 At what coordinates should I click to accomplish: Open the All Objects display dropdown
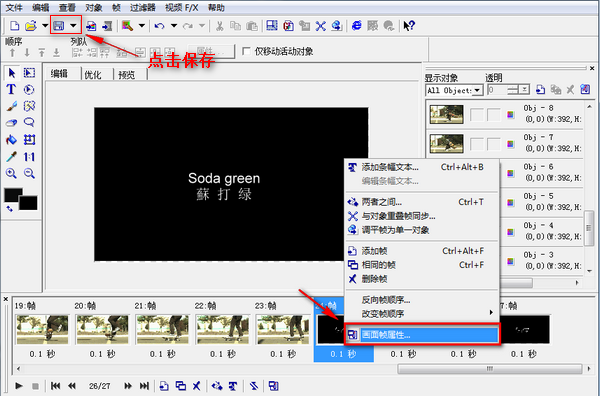[477, 90]
